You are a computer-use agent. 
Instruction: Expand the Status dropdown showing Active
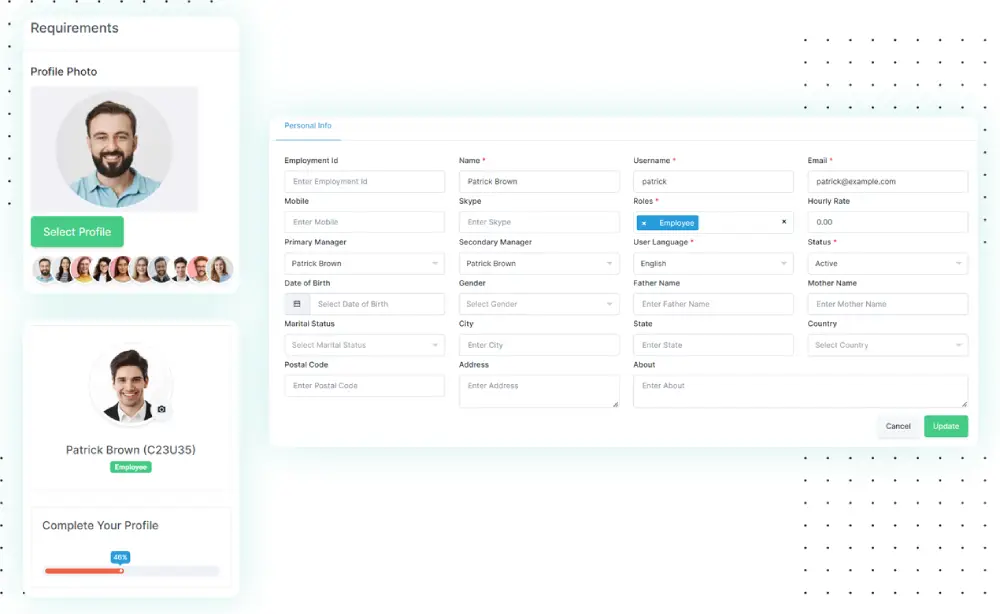click(x=887, y=264)
